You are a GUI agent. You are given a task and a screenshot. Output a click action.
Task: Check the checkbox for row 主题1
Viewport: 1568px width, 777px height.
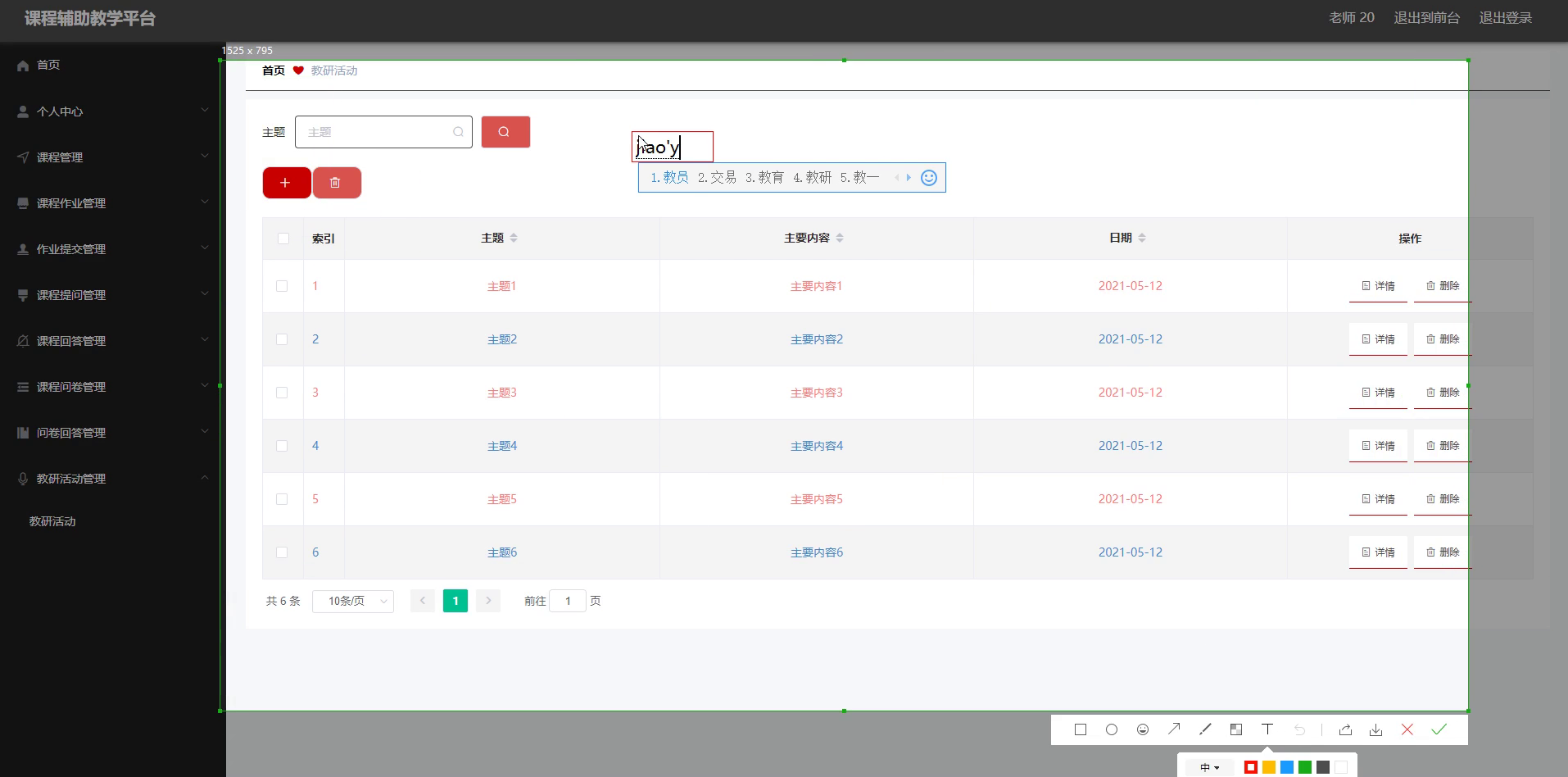282,286
